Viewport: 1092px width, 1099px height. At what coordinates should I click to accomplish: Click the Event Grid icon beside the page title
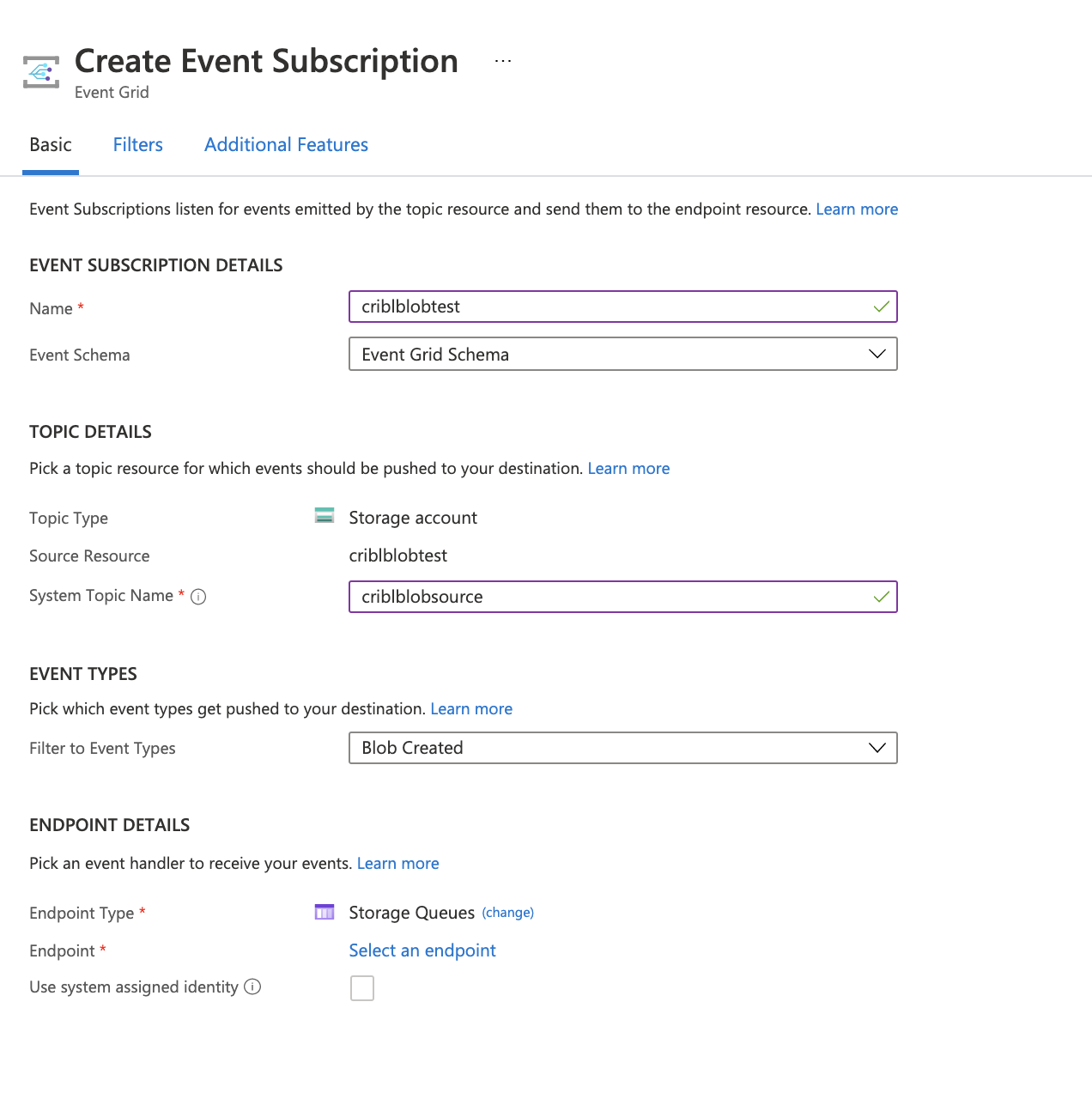[x=40, y=72]
